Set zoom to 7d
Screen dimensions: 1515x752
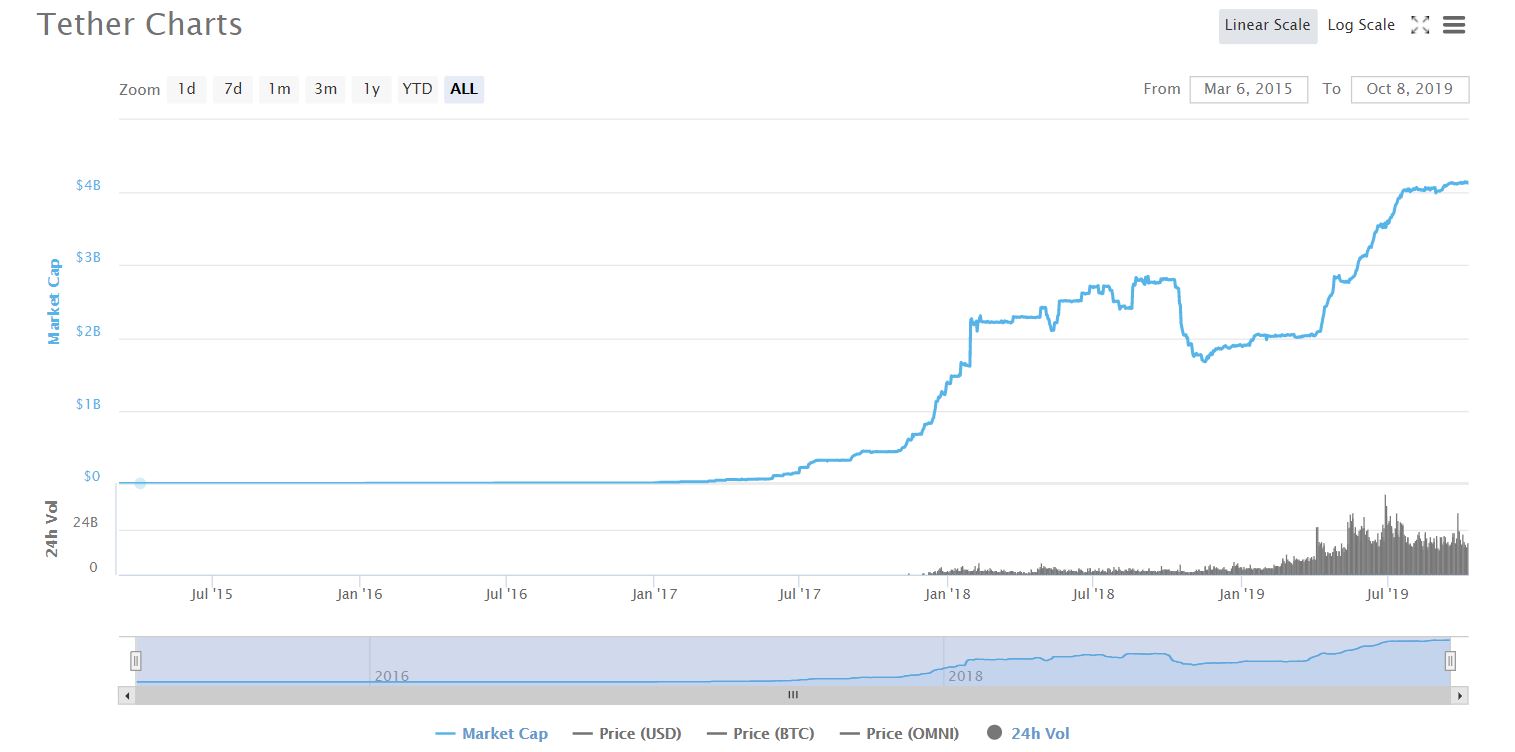click(x=232, y=89)
